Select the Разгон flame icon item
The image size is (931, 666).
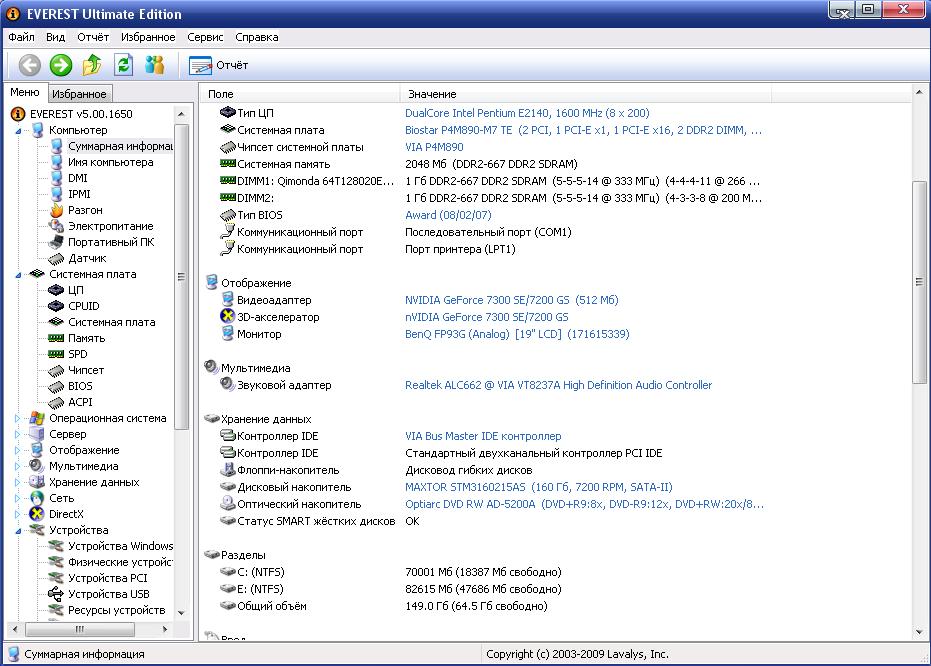57,210
